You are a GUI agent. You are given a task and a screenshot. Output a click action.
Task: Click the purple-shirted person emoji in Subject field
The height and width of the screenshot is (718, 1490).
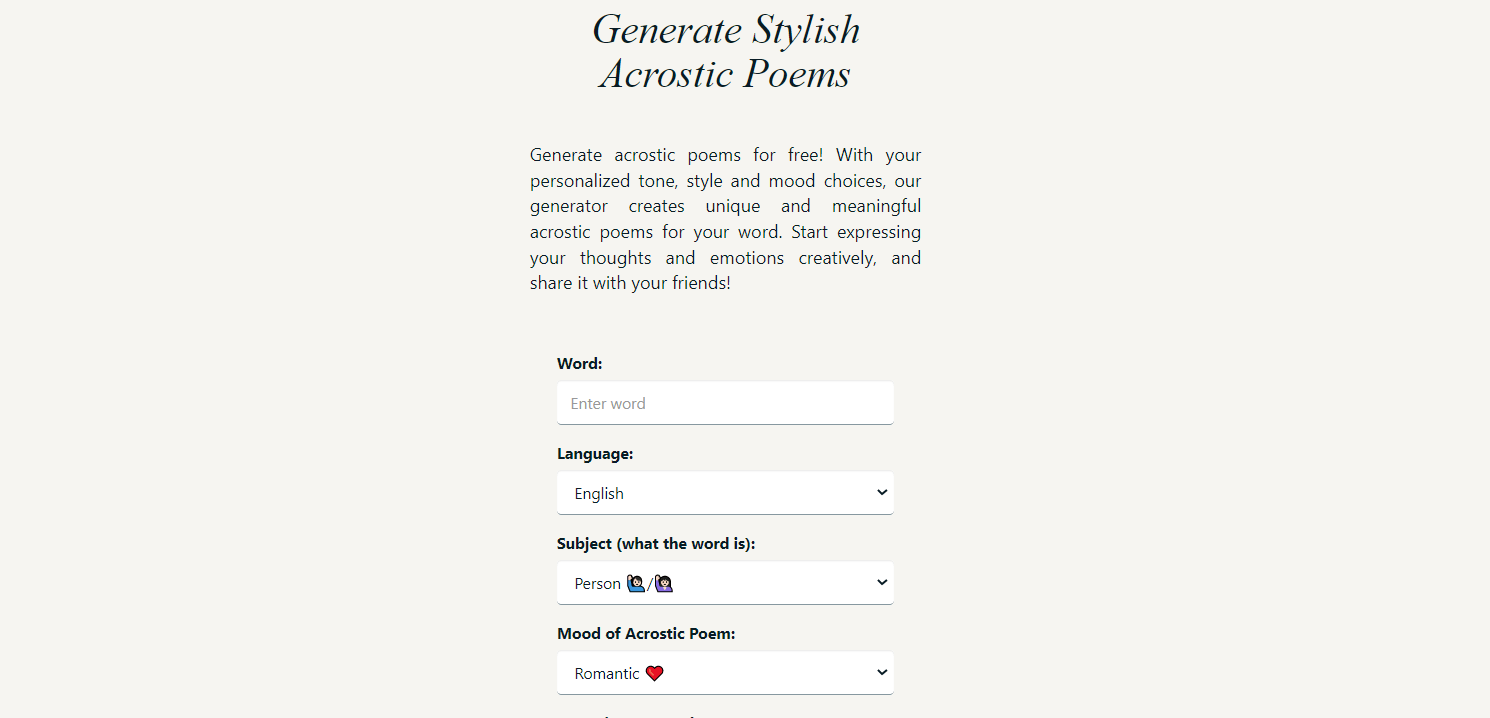[x=663, y=584]
